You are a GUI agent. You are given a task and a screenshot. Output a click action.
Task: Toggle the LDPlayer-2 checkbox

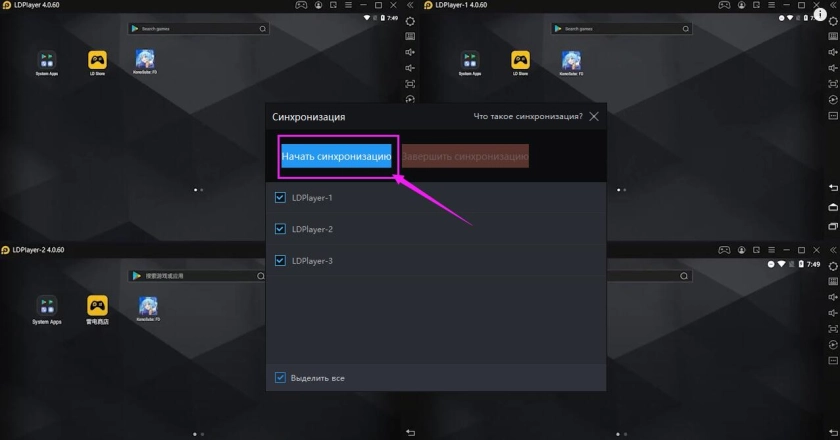280,229
